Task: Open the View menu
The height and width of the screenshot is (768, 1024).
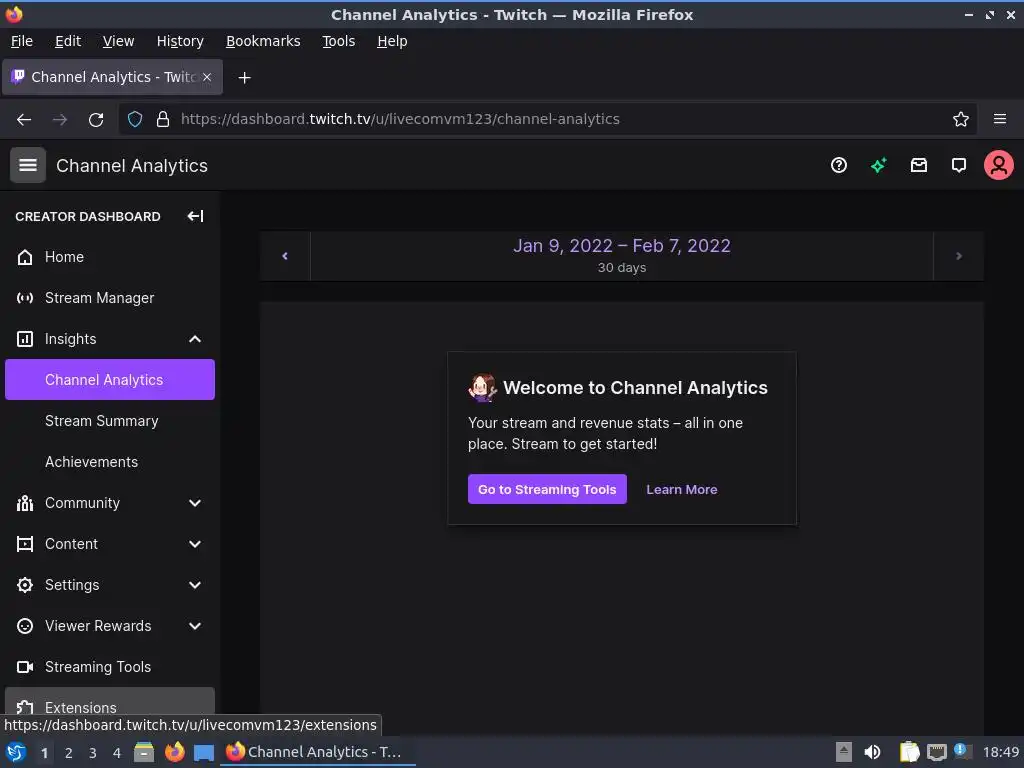Action: coord(118,41)
